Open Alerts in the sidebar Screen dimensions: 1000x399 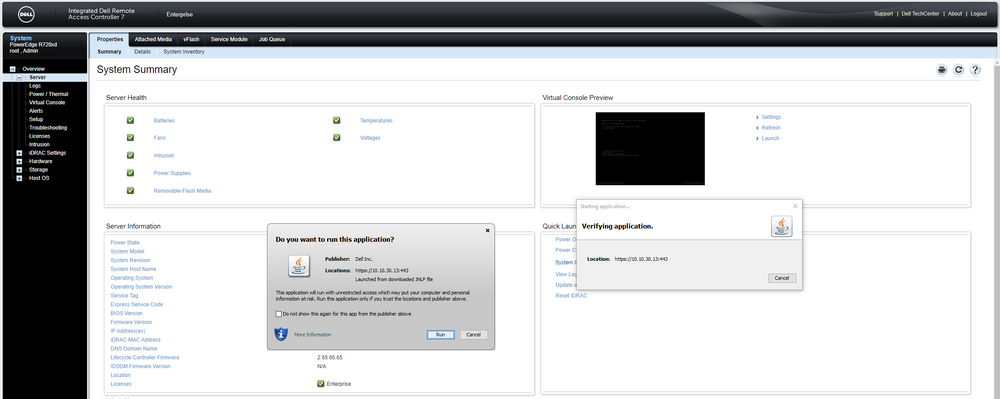tap(36, 111)
